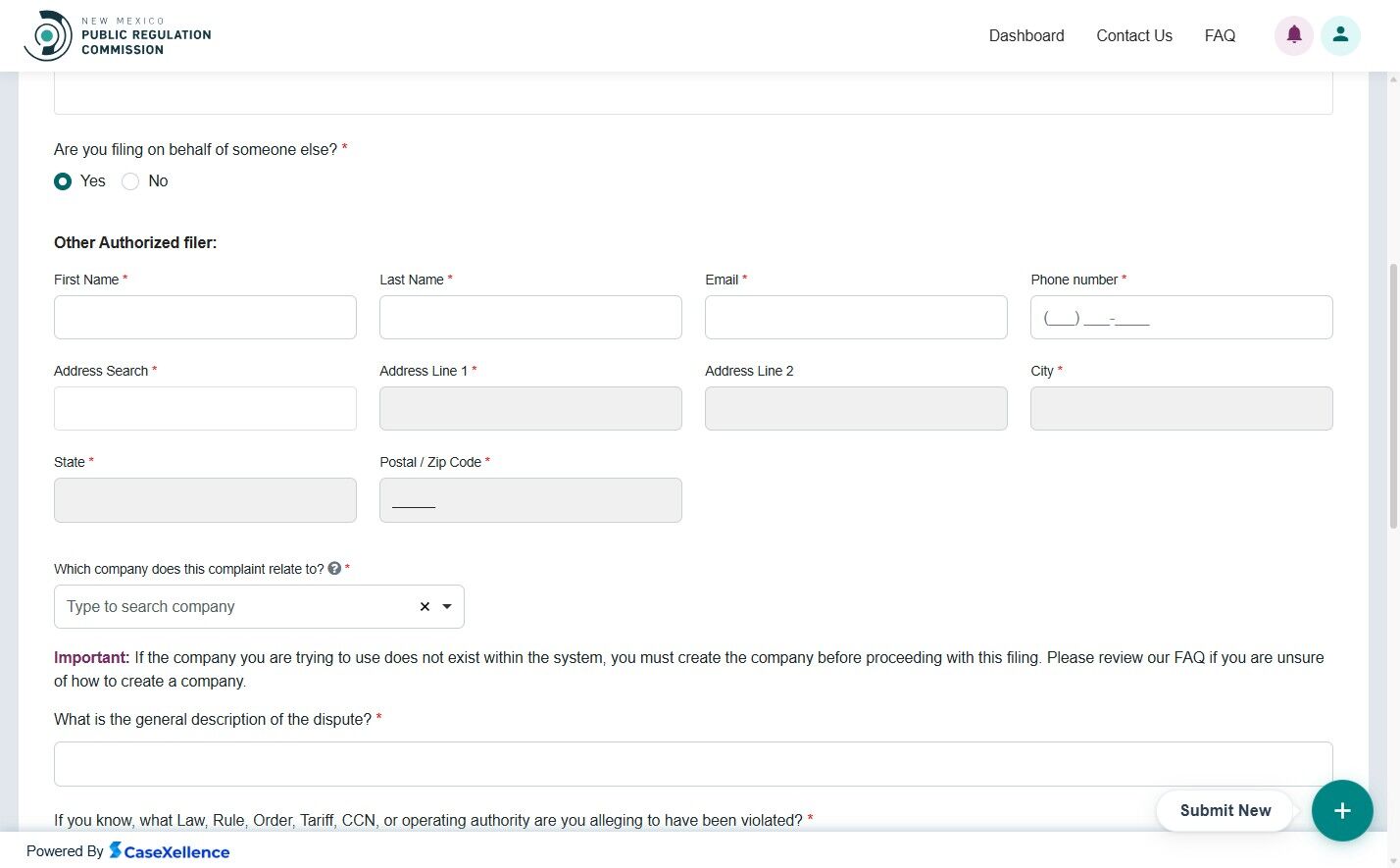Click the Address Search field
The width and height of the screenshot is (1400, 868).
point(204,408)
